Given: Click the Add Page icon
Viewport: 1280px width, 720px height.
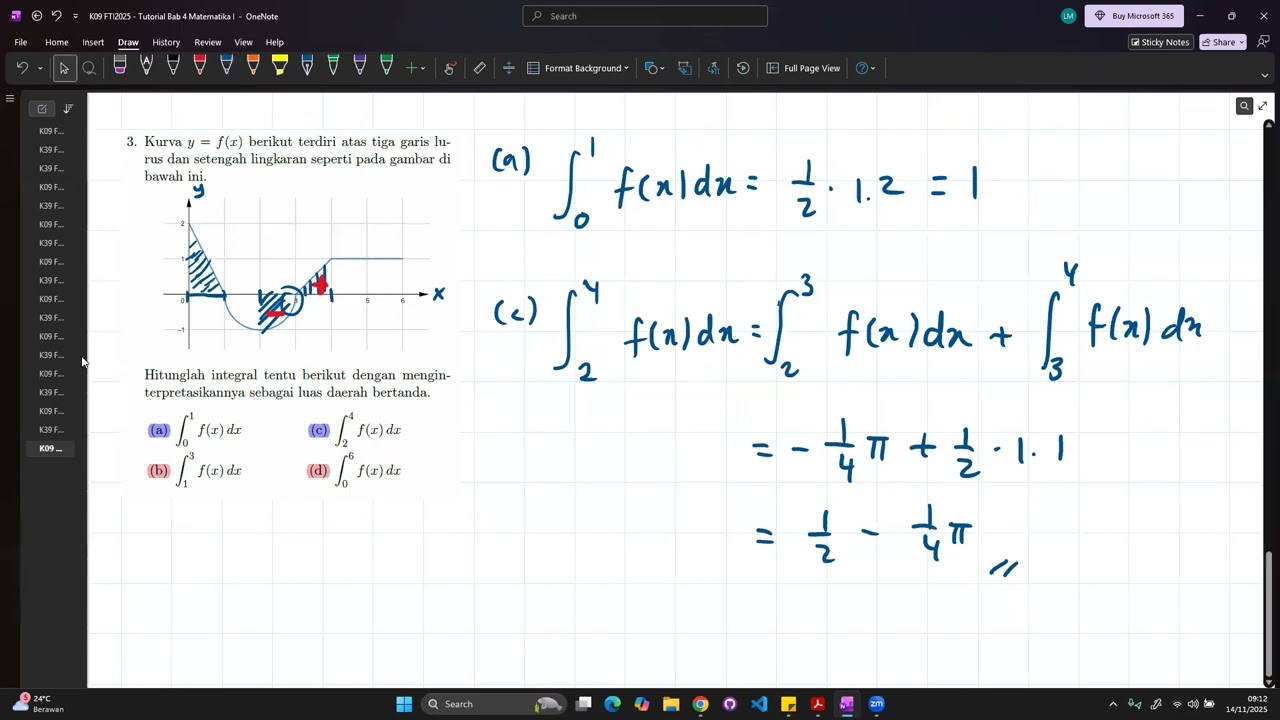Looking at the screenshot, I should coord(42,108).
